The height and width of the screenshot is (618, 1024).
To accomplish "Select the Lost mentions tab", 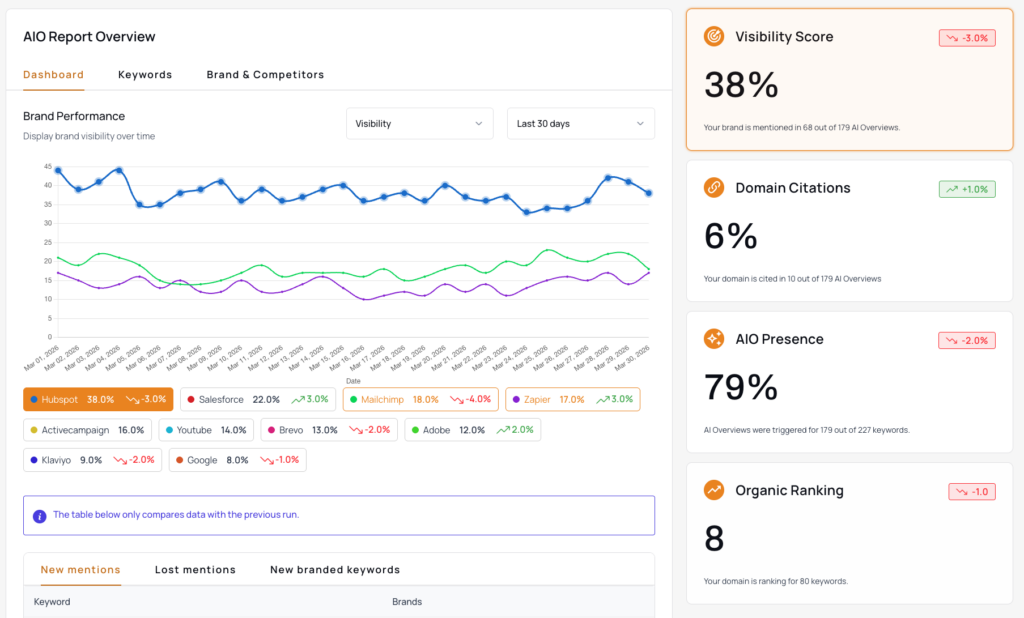I will coord(195,570).
